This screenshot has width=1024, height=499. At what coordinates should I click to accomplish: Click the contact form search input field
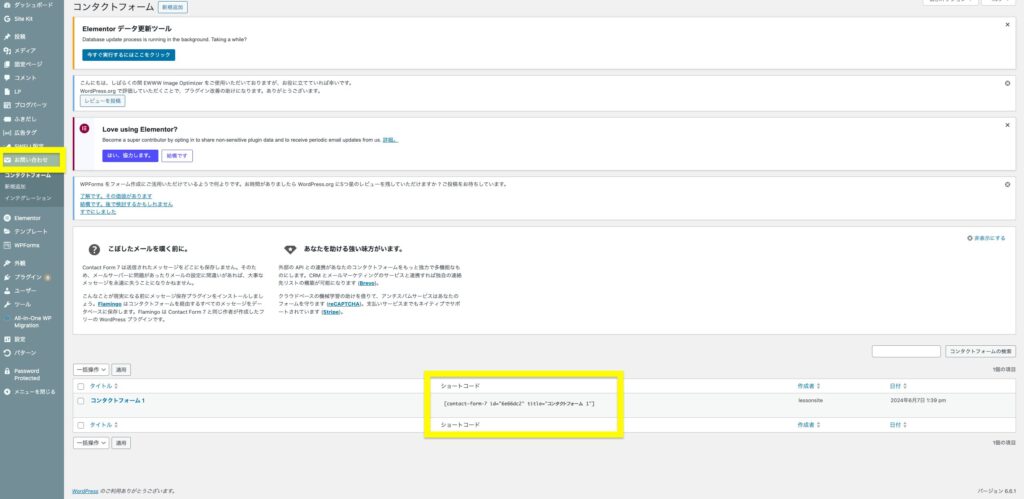click(x=905, y=351)
